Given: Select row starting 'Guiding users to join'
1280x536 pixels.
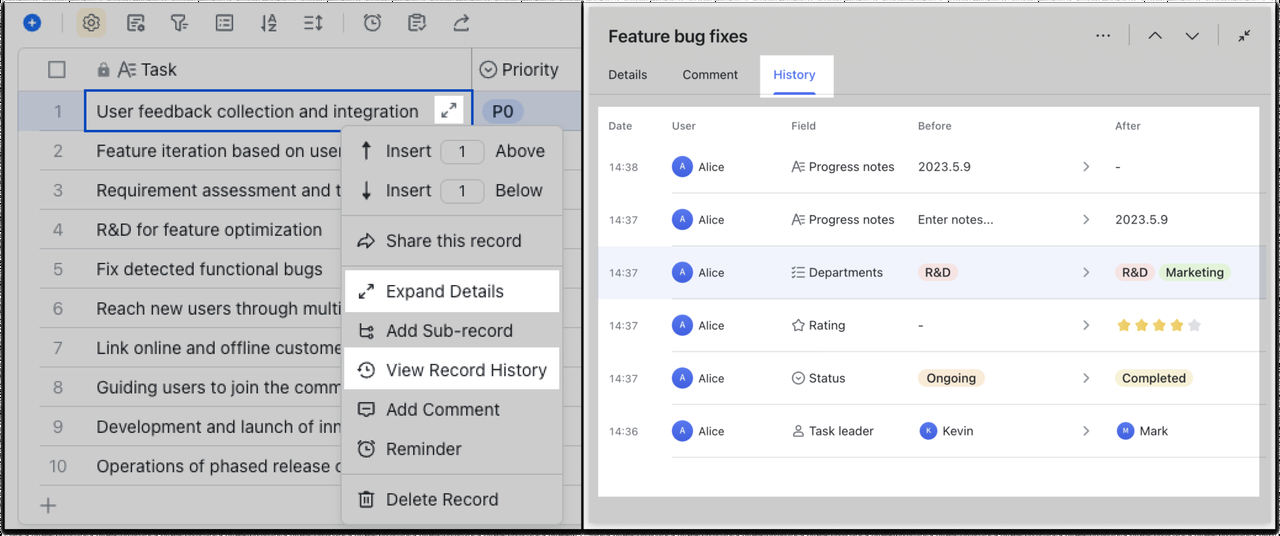Looking at the screenshot, I should (219, 387).
